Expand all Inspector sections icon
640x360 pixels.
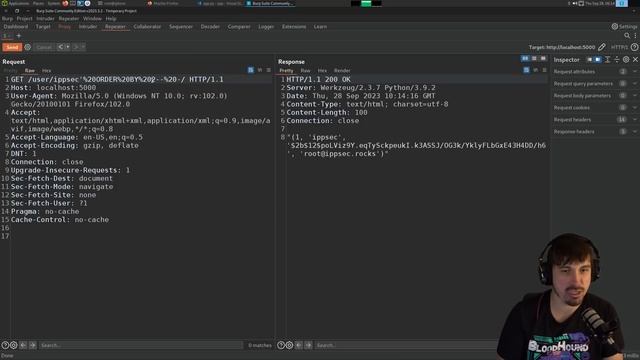point(607,60)
